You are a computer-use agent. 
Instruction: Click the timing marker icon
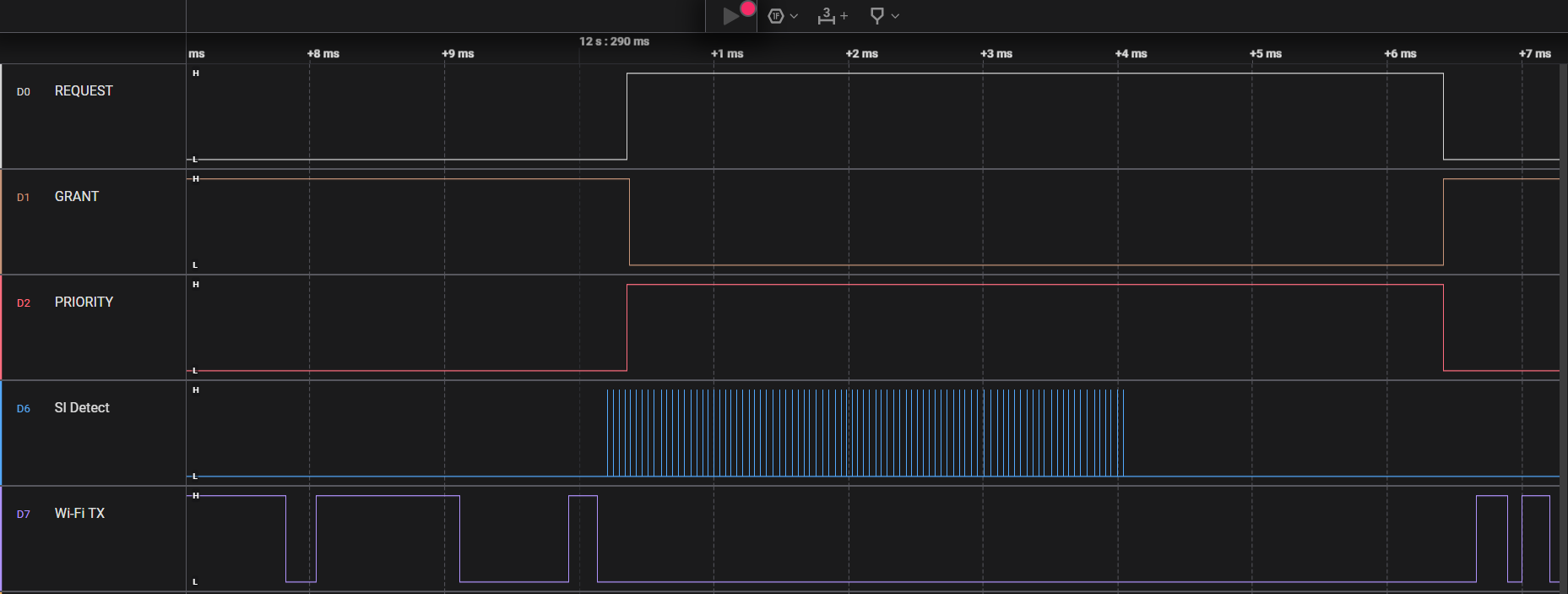click(x=876, y=15)
